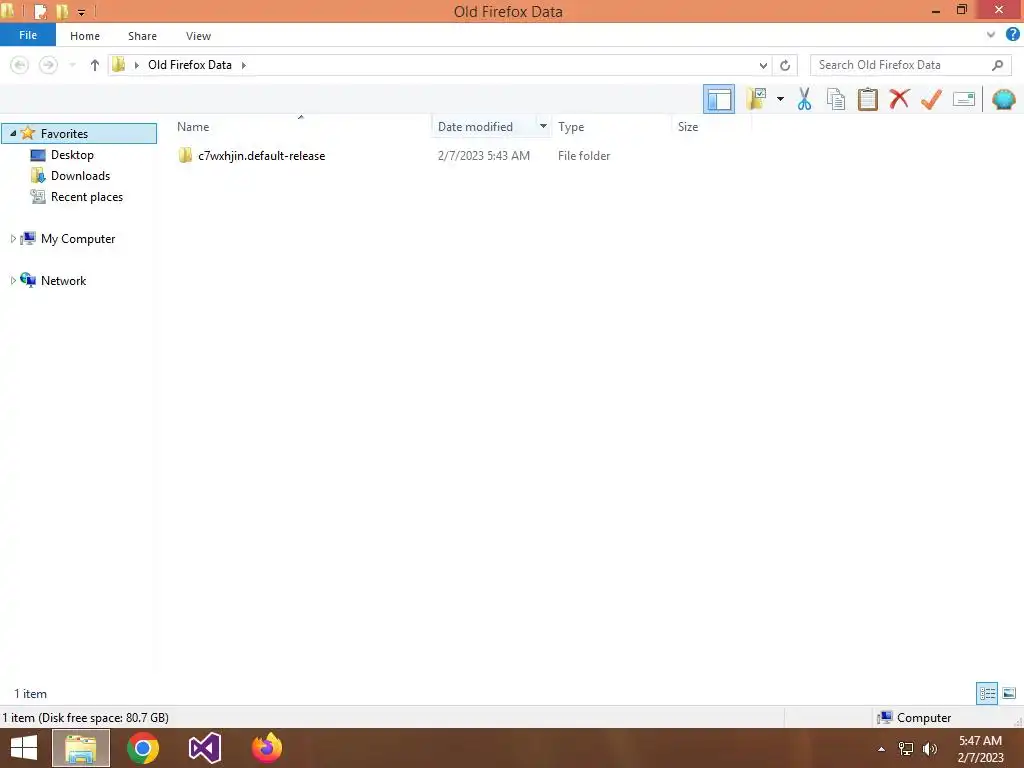Open the Windows Start button
Viewport: 1024px width, 768px height.
pyautogui.click(x=24, y=748)
